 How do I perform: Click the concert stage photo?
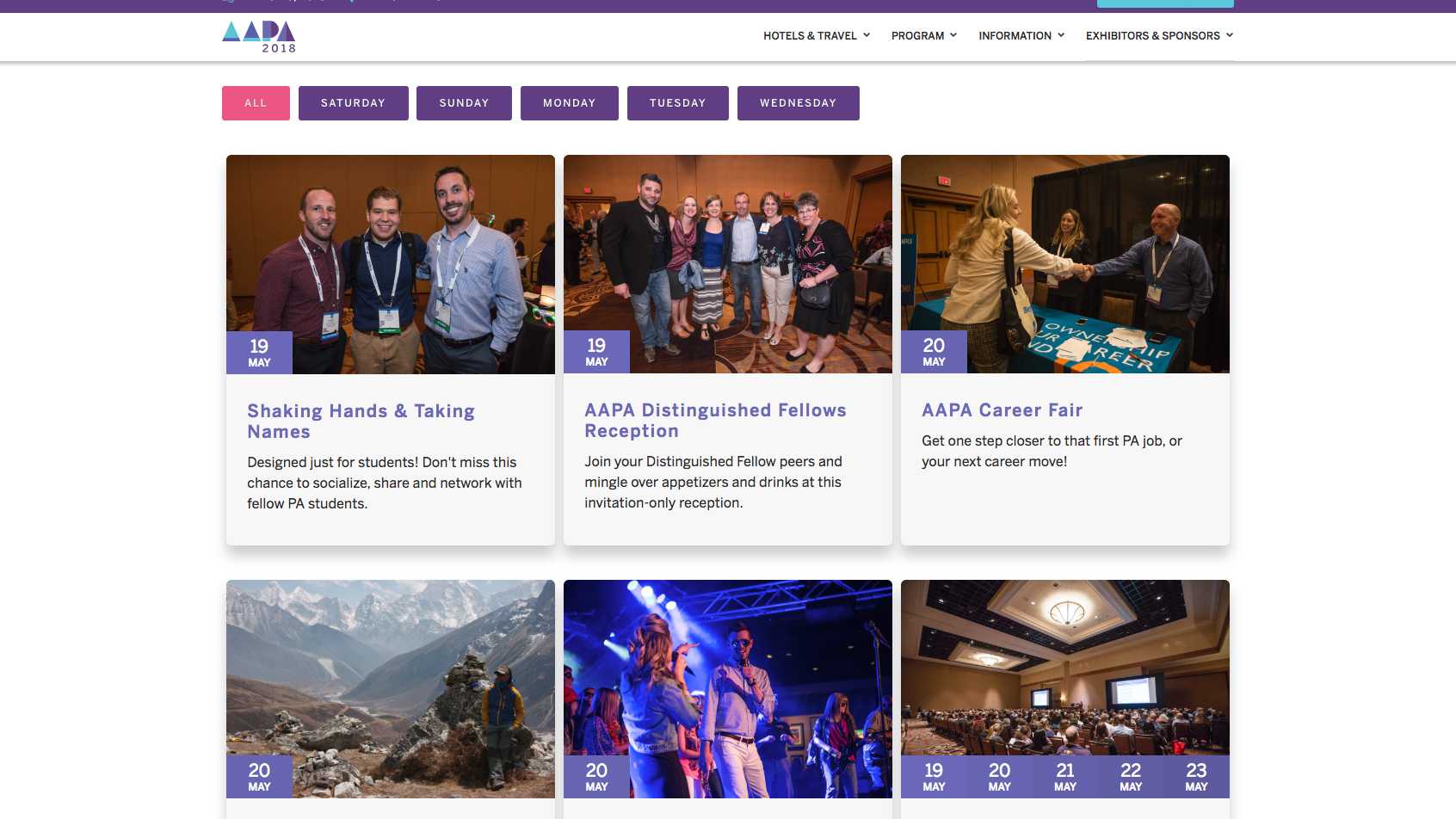click(x=728, y=689)
